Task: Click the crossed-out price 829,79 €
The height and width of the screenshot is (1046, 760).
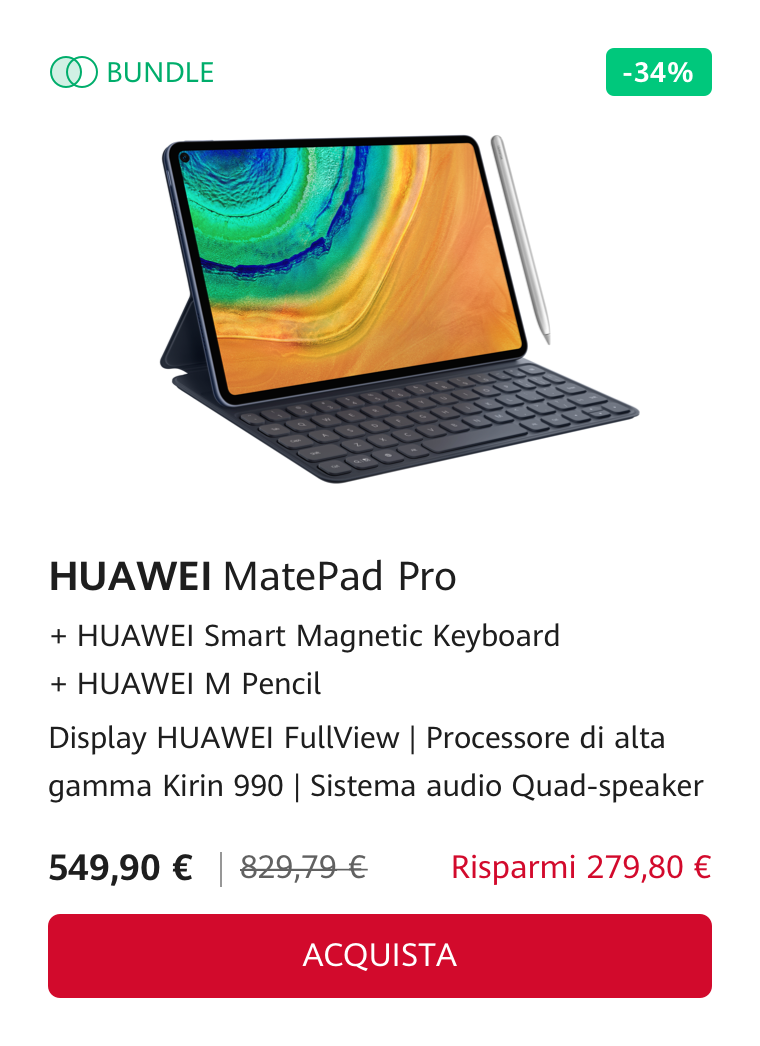Action: (304, 867)
